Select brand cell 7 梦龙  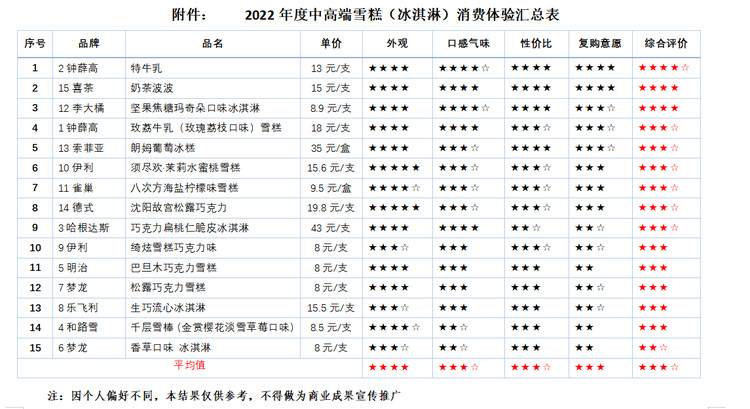coord(73,288)
